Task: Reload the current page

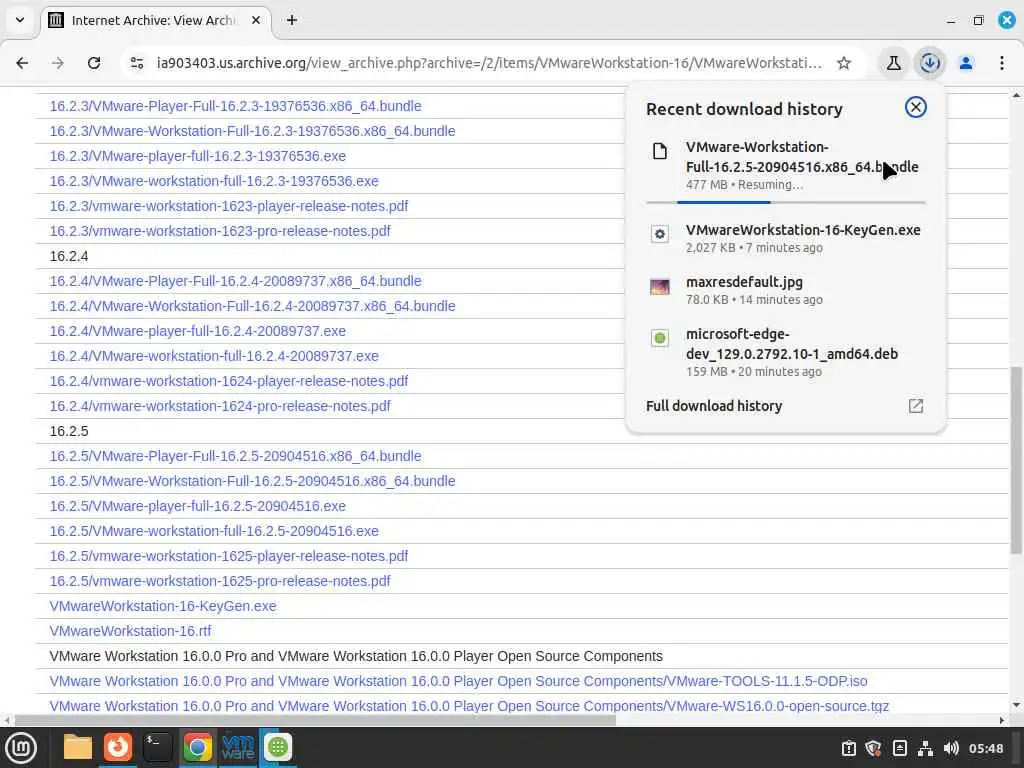Action: tap(94, 63)
